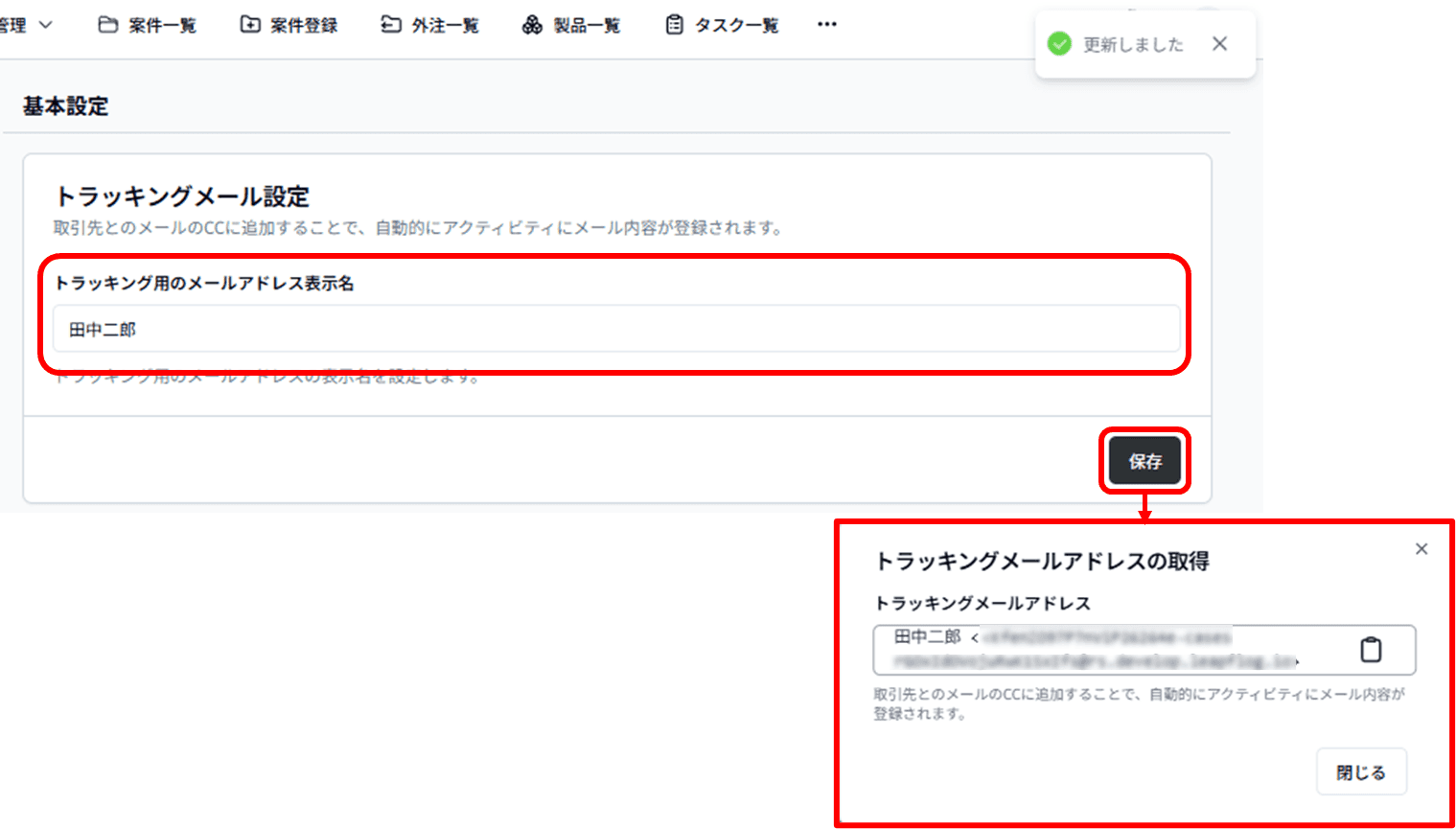The height and width of the screenshot is (829, 1456).
Task: Close the トラッキングメールアドレスの取得 dialog
Action: [1421, 548]
